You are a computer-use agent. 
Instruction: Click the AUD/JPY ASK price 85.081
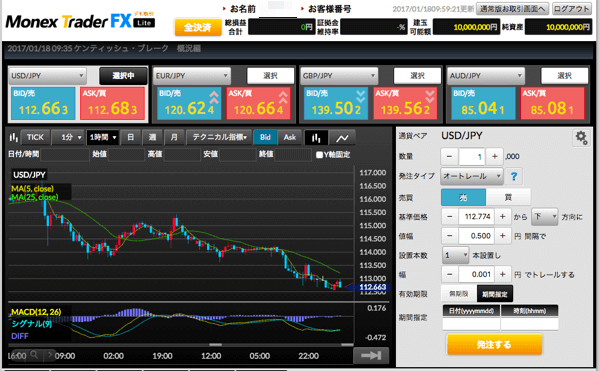[x=552, y=103]
